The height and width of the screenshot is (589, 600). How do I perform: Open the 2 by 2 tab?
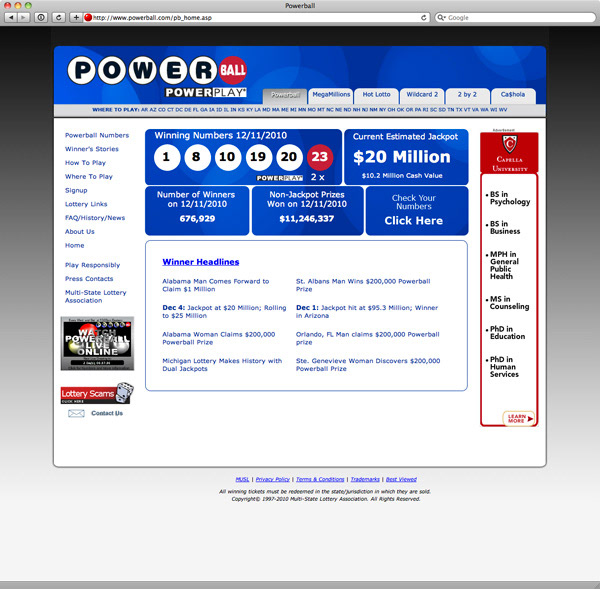[x=468, y=96]
